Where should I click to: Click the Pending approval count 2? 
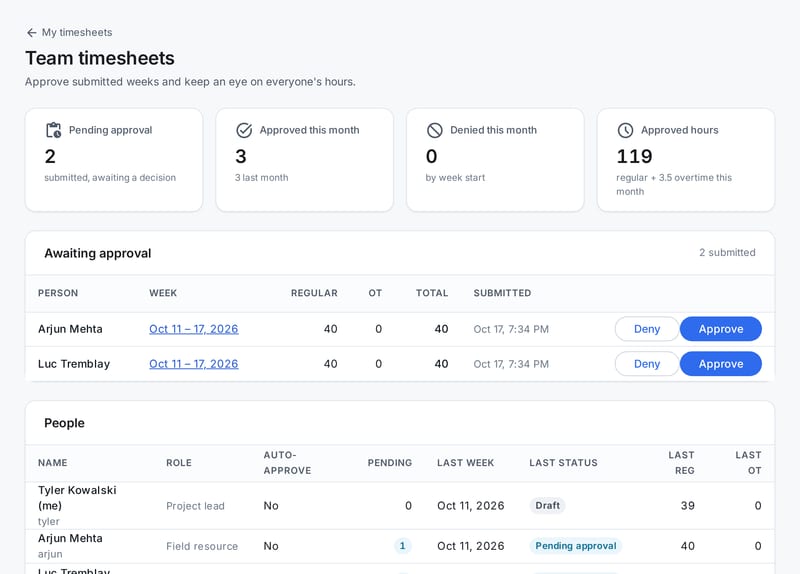[x=50, y=156]
